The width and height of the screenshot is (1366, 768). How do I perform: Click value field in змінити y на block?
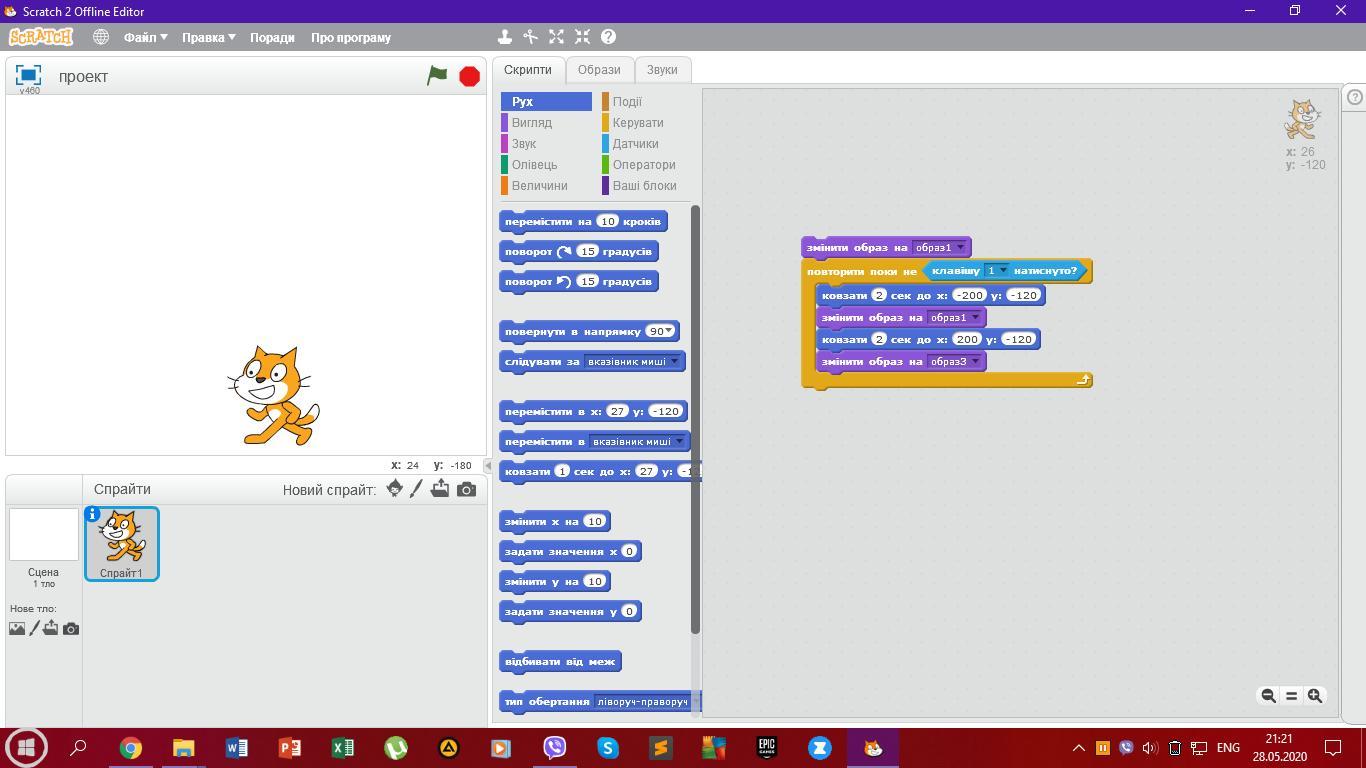(595, 581)
